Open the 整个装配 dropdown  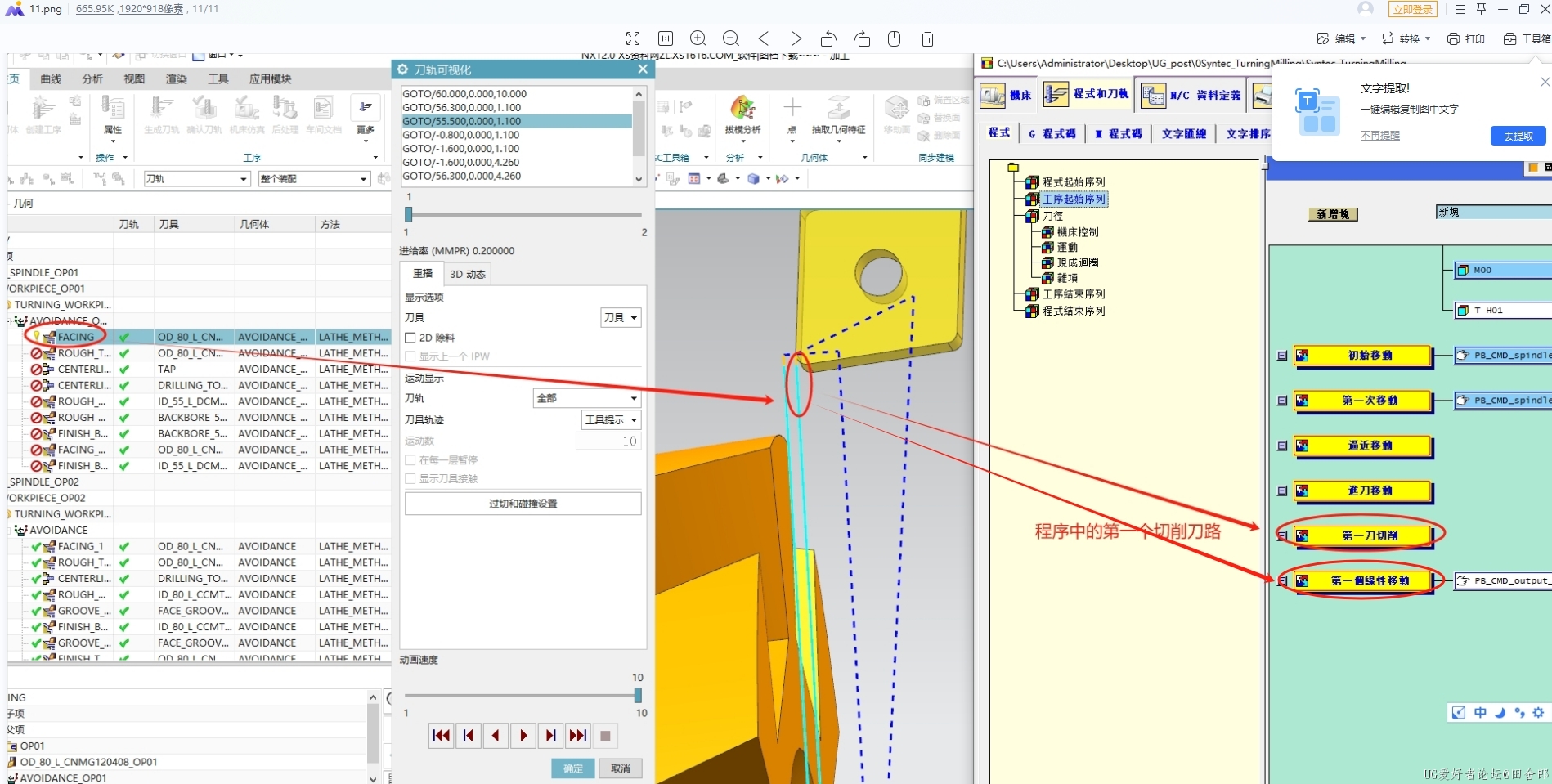(314, 179)
